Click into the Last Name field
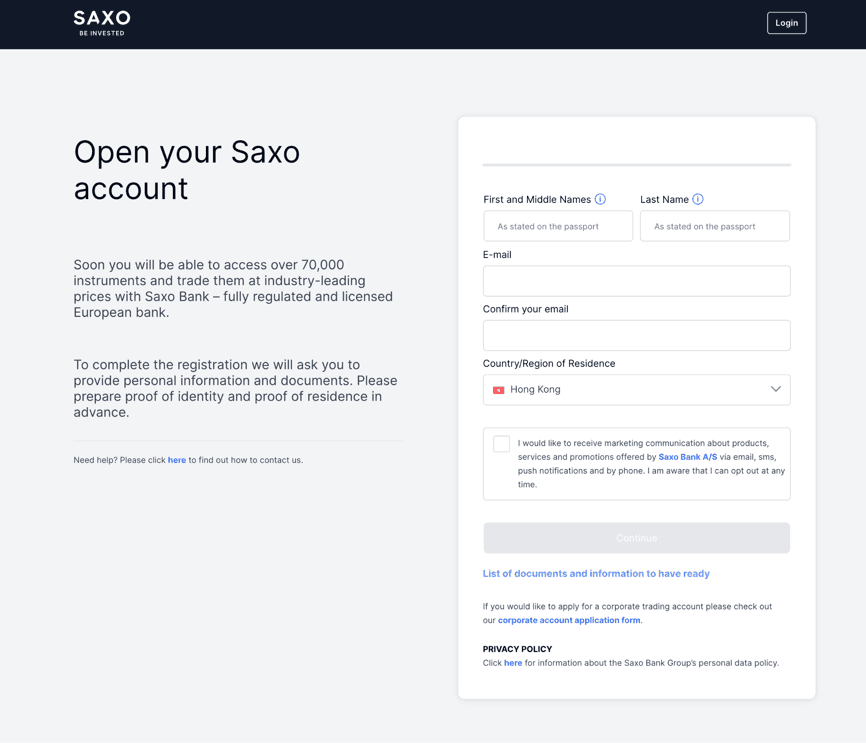This screenshot has height=743, width=866. point(714,226)
